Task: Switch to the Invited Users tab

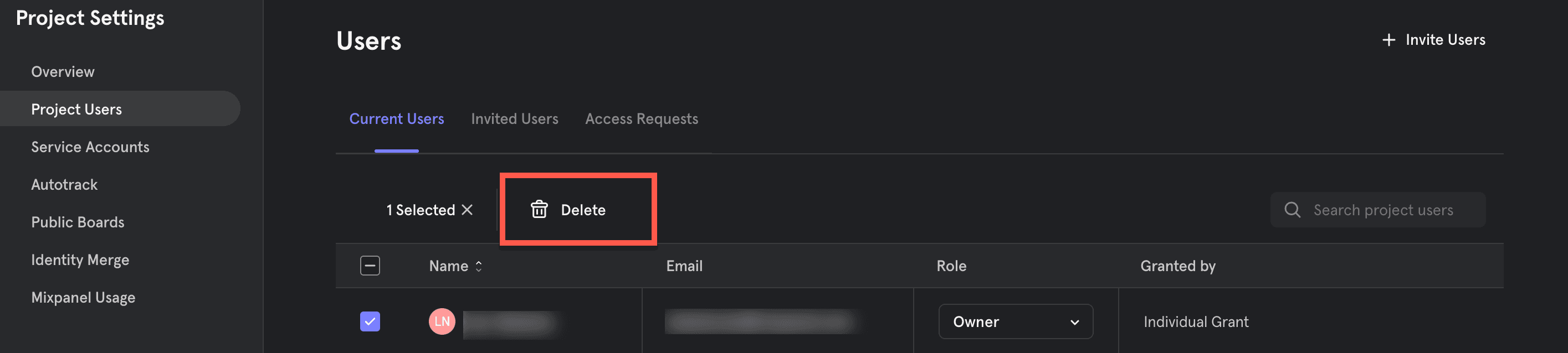Action: coord(514,119)
